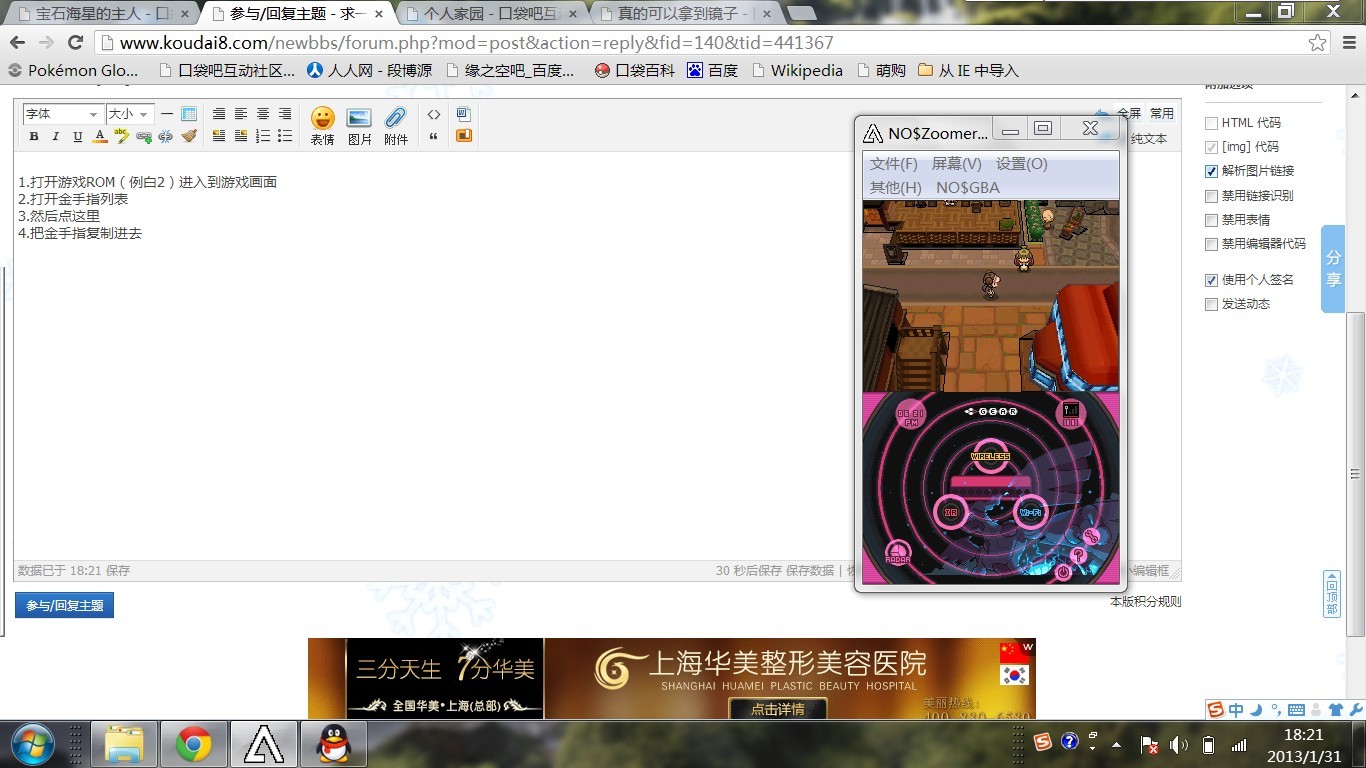Viewport: 1366px width, 768px height.
Task: Open the 屏幕(V) menu in NO$Zoomer
Action: pyautogui.click(x=957, y=164)
